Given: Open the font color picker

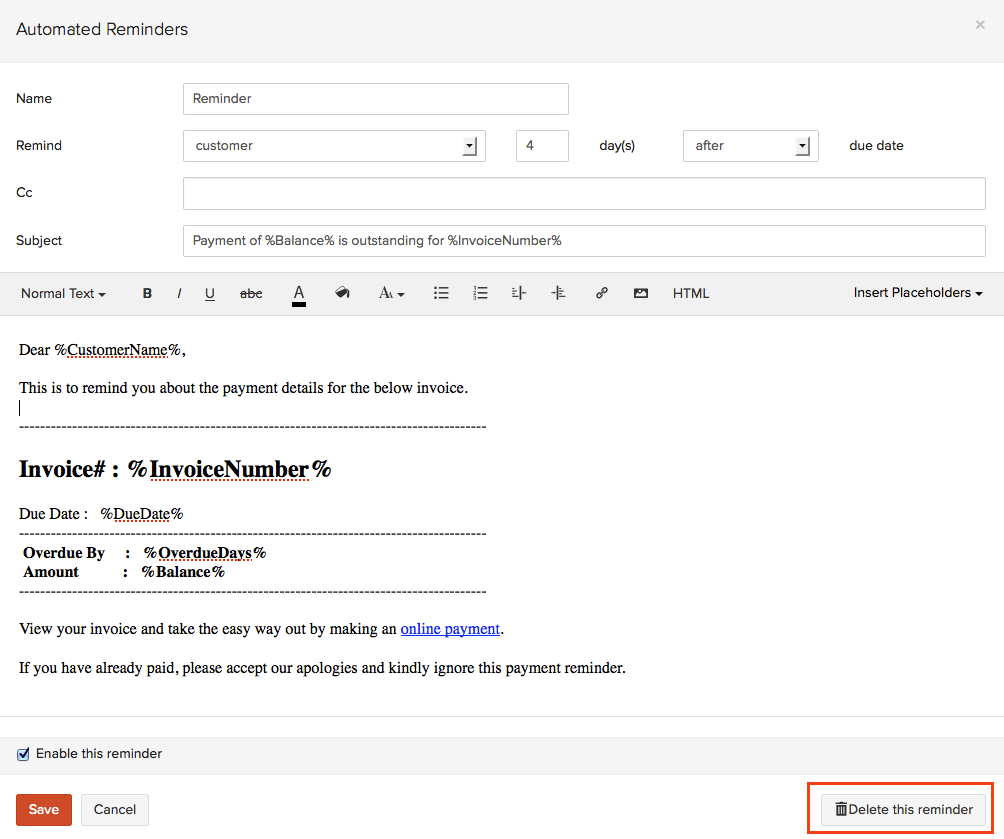Looking at the screenshot, I should tap(298, 293).
